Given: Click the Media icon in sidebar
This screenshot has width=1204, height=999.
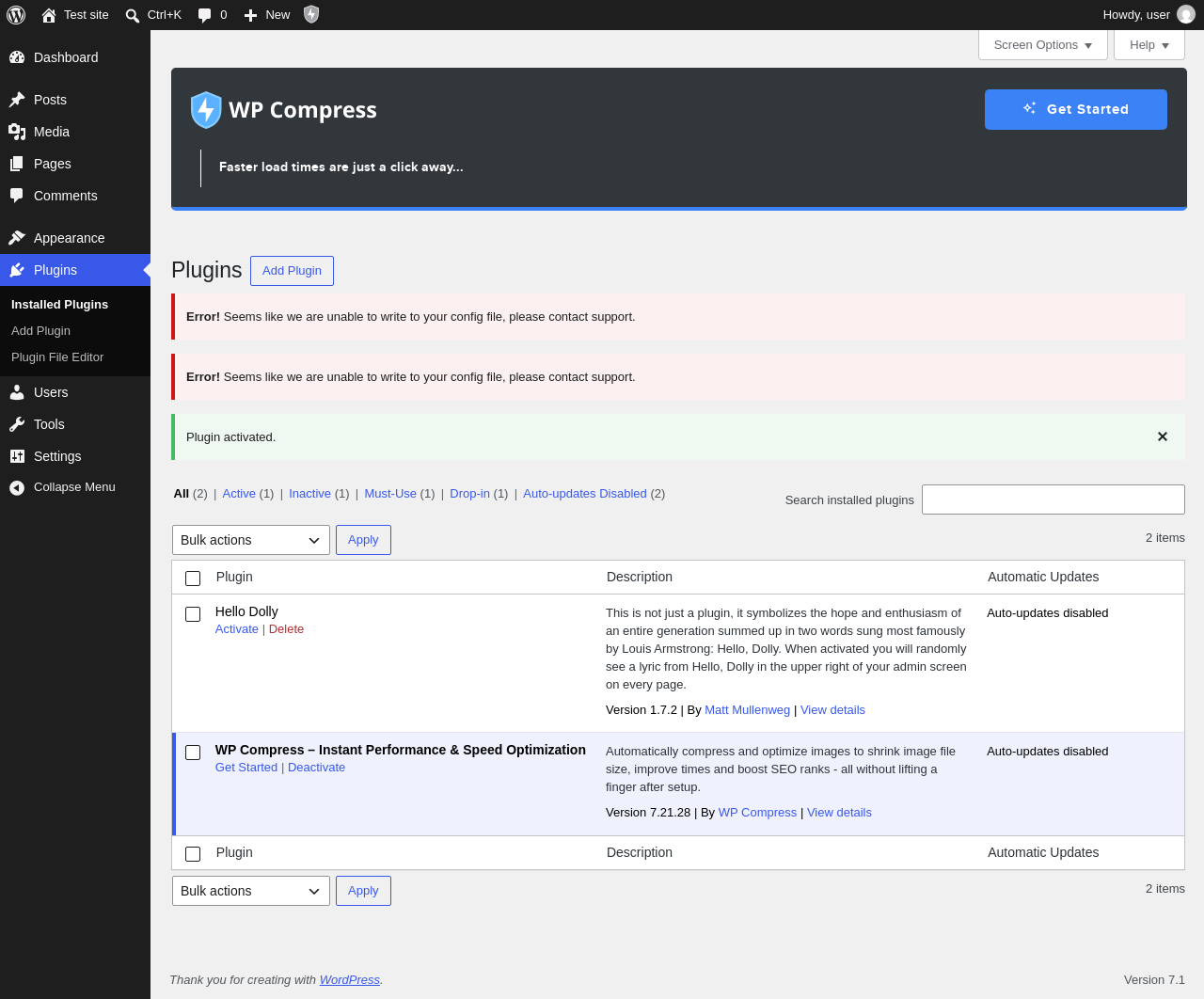Looking at the screenshot, I should [17, 132].
